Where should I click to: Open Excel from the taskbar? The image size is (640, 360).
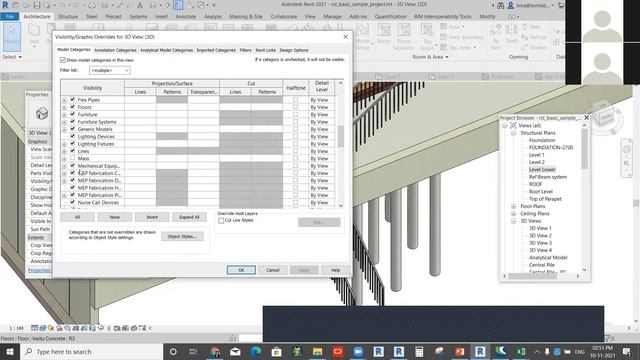click(521, 351)
